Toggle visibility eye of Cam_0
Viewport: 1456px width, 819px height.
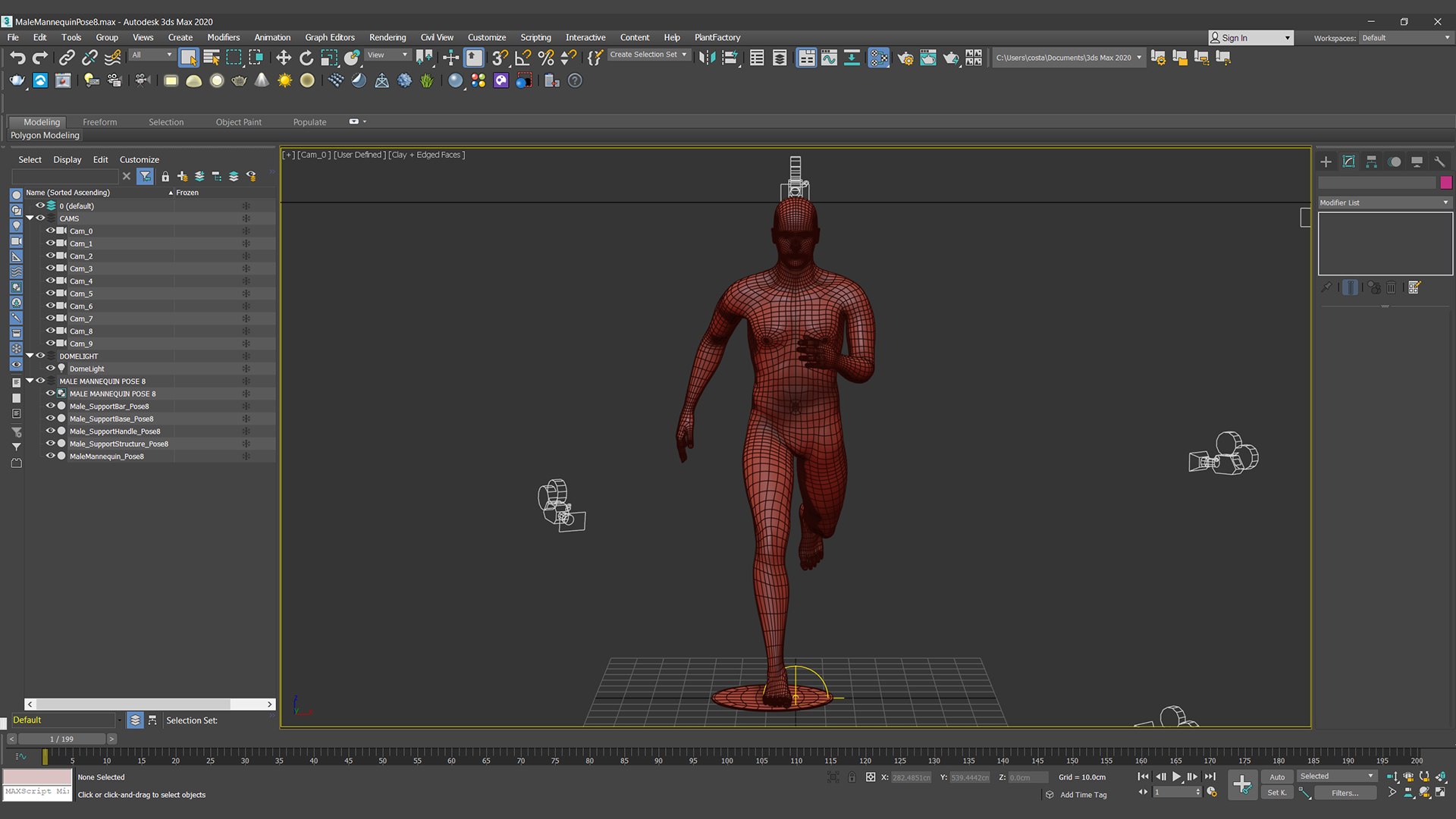pos(50,231)
